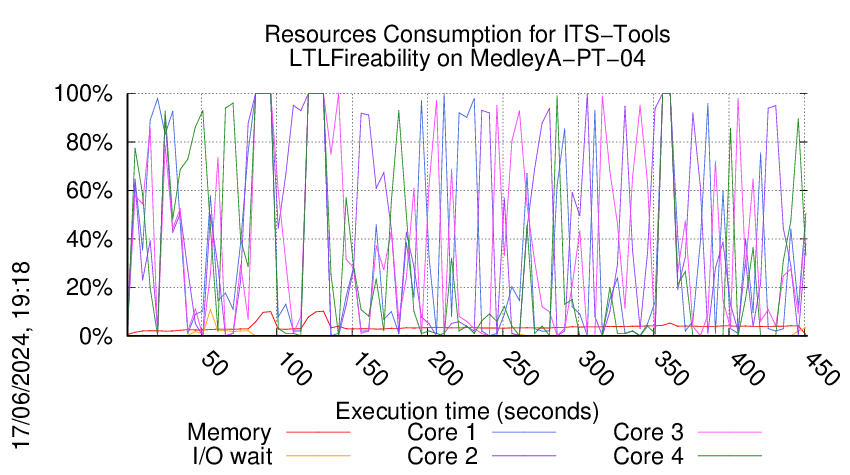Click the 50 x-axis tick label
This screenshot has height=475, width=850.
pos(213,364)
